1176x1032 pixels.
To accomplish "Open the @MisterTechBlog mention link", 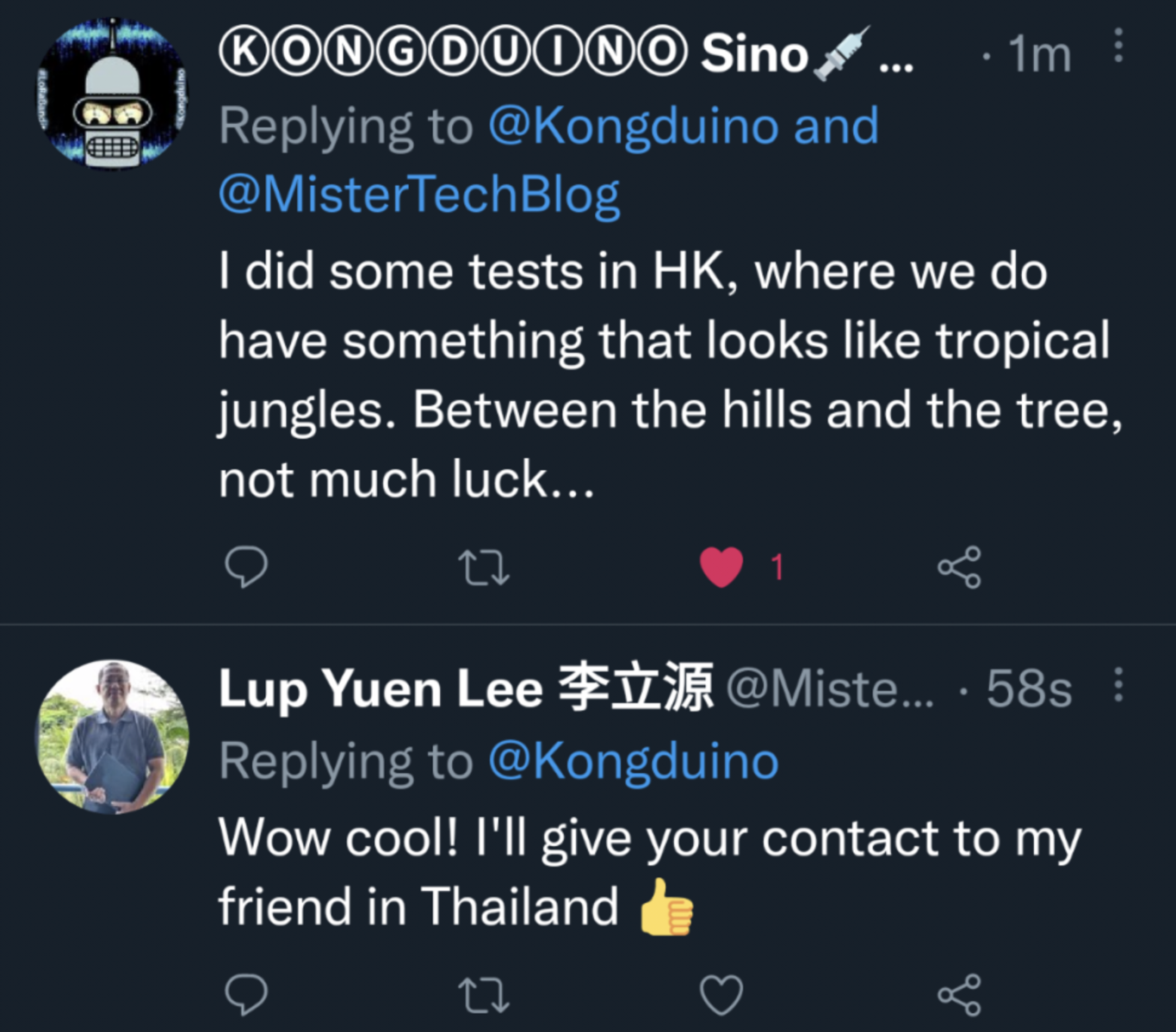I will 419,195.
